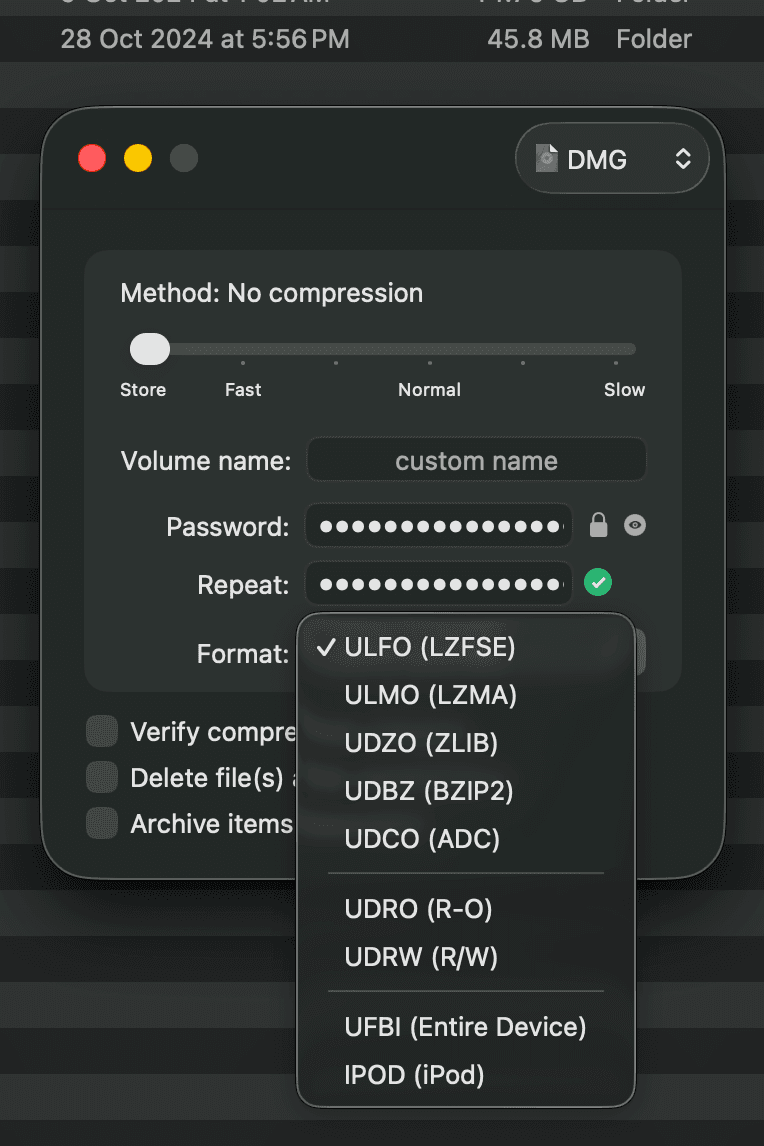The width and height of the screenshot is (764, 1146).
Task: Open the DMG archive type dropdown
Action: (612, 159)
